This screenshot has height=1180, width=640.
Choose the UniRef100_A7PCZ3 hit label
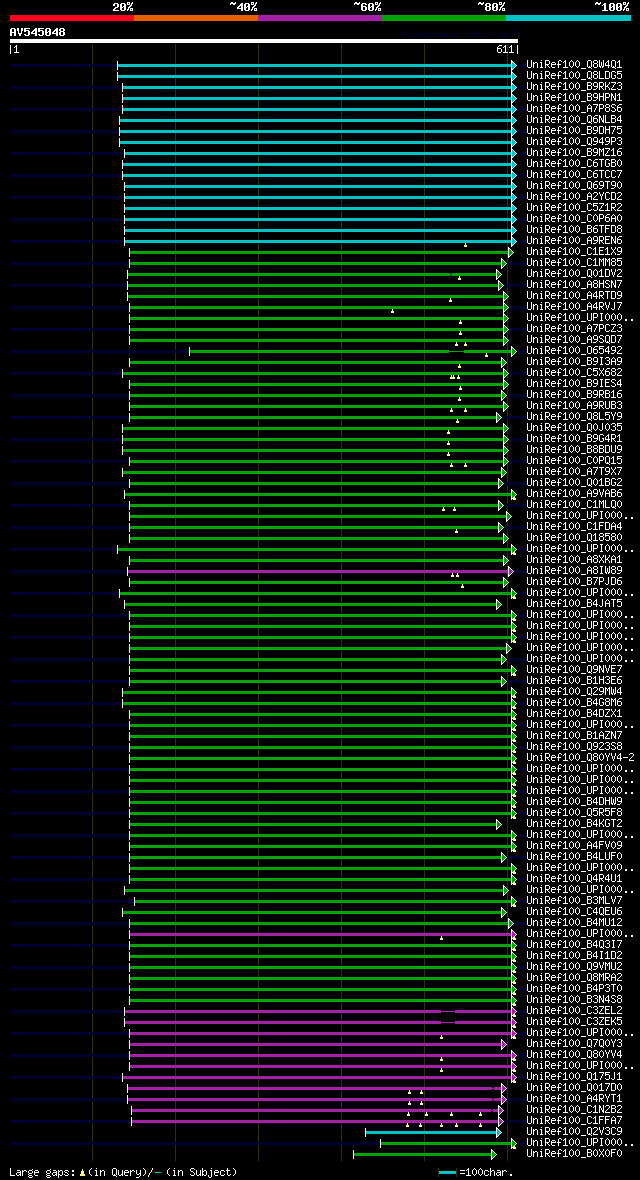coord(574,328)
